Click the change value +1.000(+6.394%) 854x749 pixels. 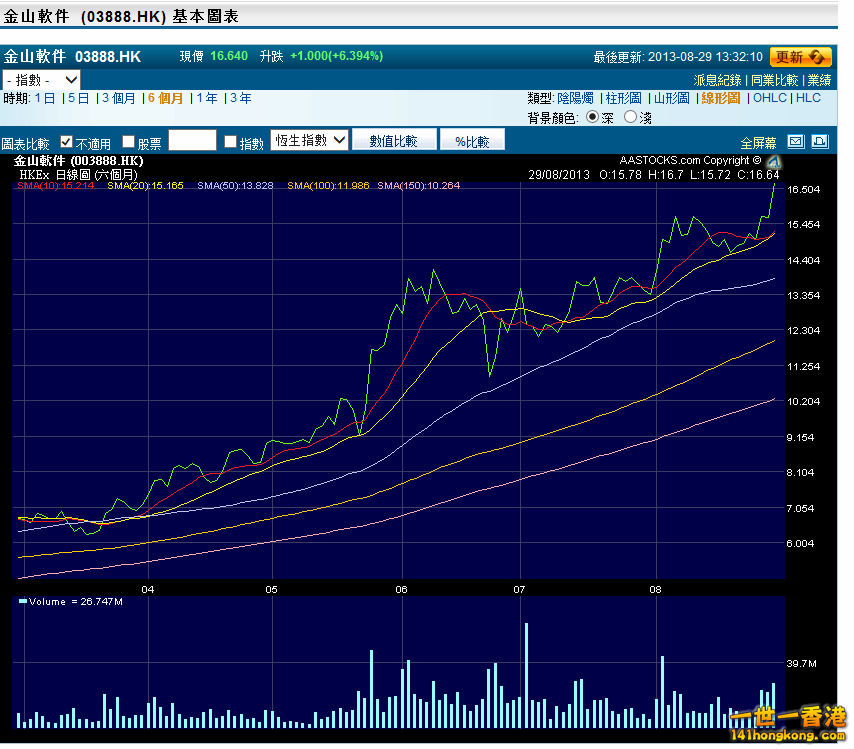[337, 56]
